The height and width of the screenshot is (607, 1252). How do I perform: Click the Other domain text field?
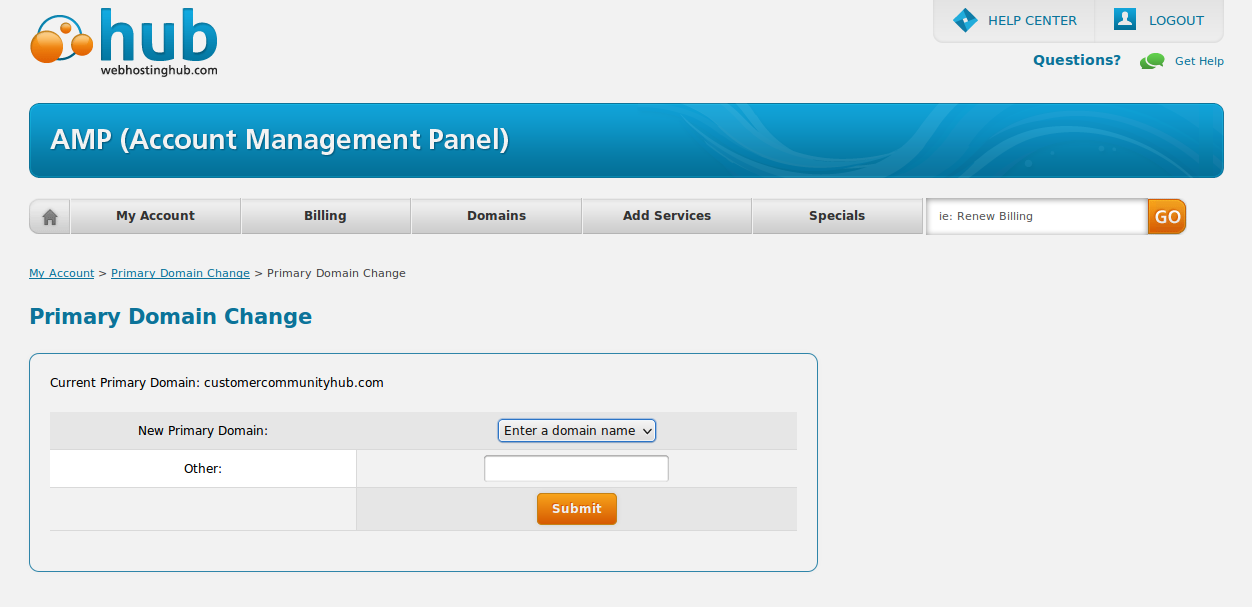click(576, 468)
